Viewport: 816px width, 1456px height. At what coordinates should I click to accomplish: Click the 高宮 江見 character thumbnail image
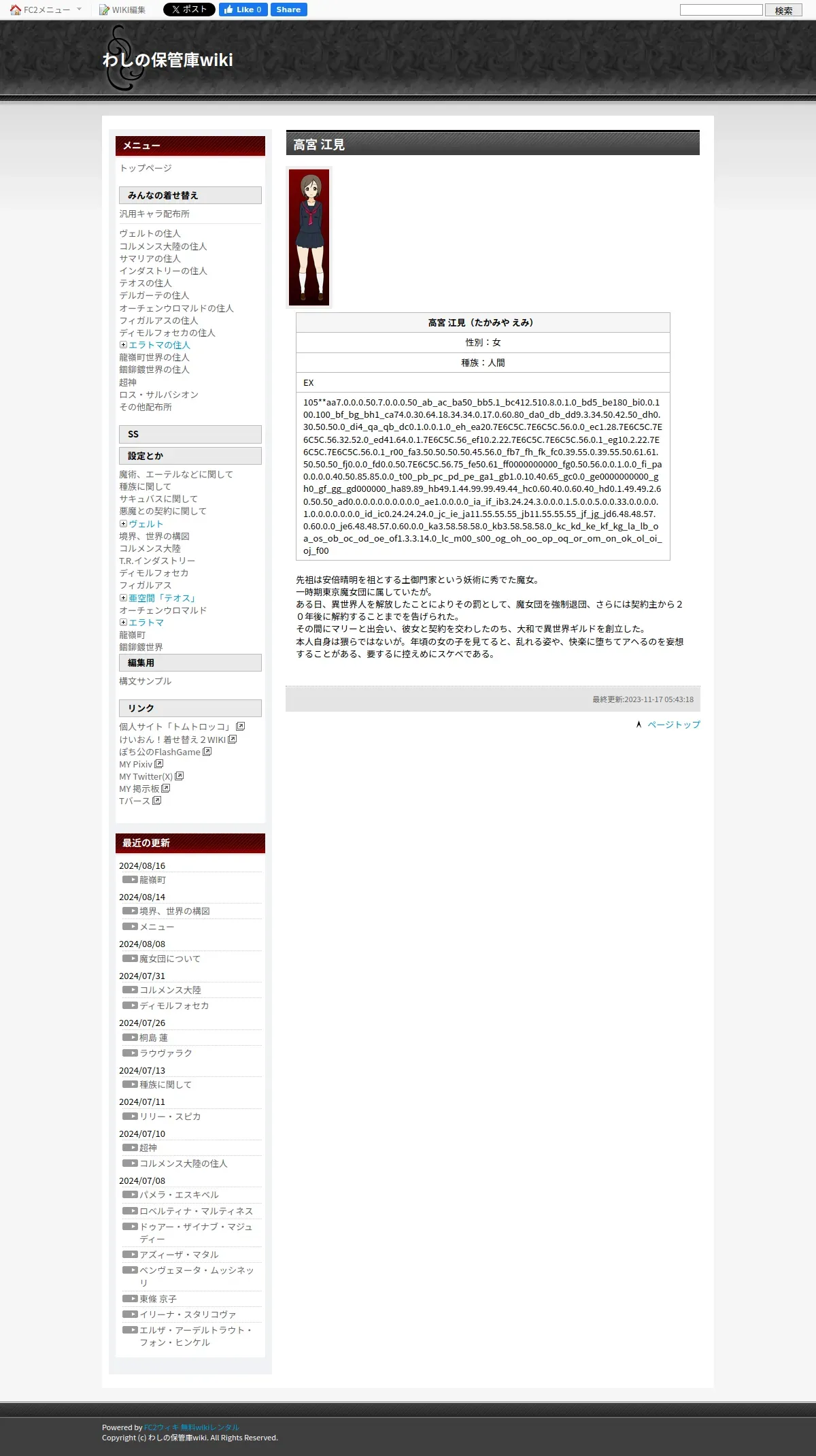click(x=309, y=237)
